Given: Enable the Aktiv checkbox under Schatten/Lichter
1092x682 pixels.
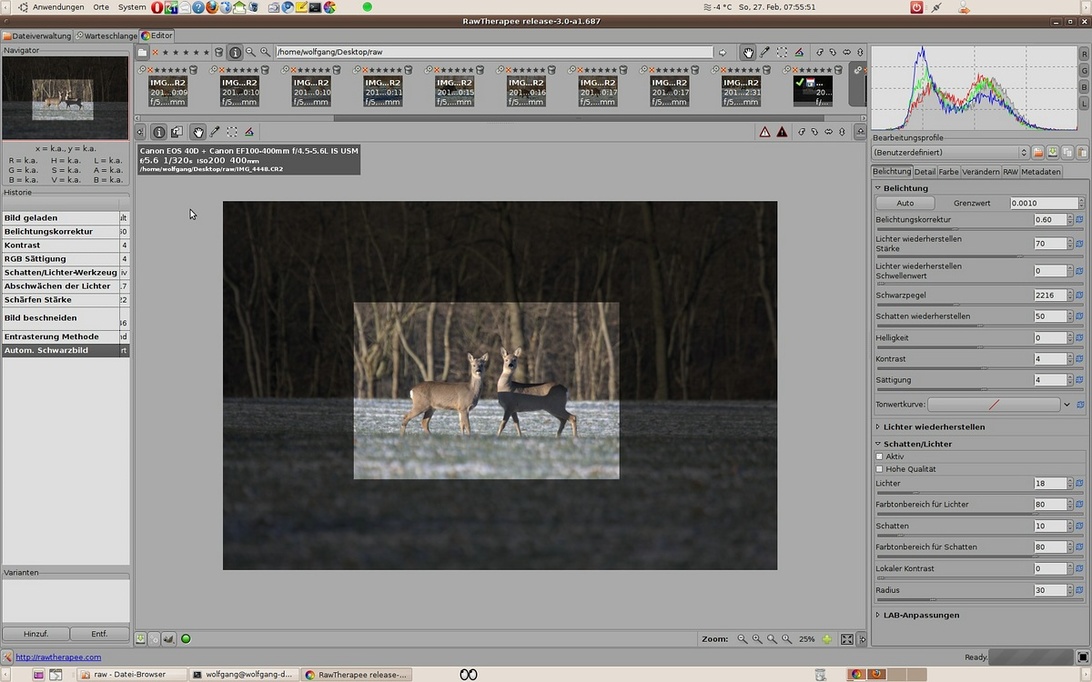Looking at the screenshot, I should 880,456.
